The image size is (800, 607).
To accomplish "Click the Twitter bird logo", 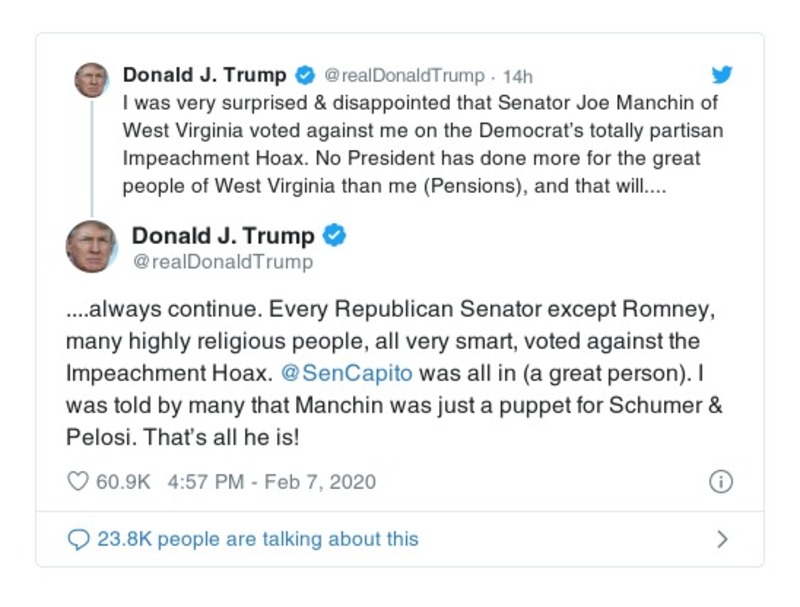I will 722,73.
